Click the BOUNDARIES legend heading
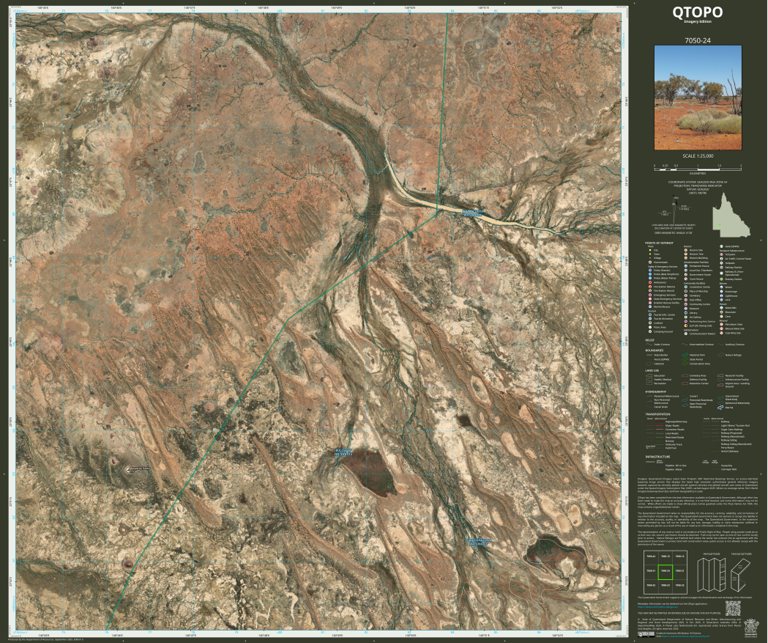This screenshot has height=643, width=768. point(654,350)
